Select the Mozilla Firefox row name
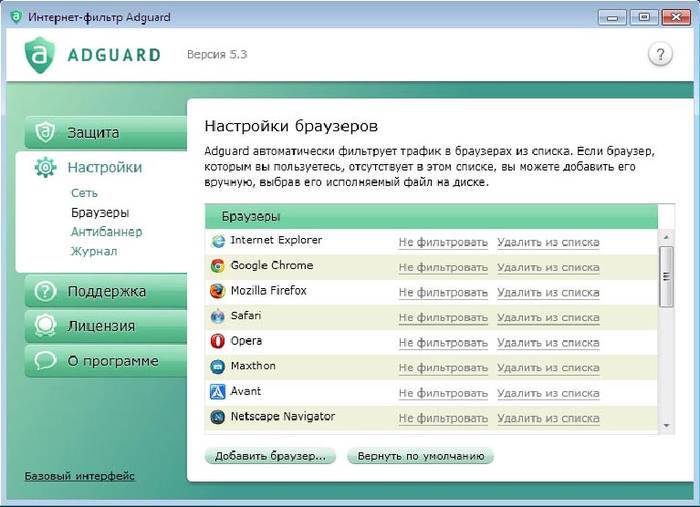The height and width of the screenshot is (507, 700). click(x=268, y=291)
